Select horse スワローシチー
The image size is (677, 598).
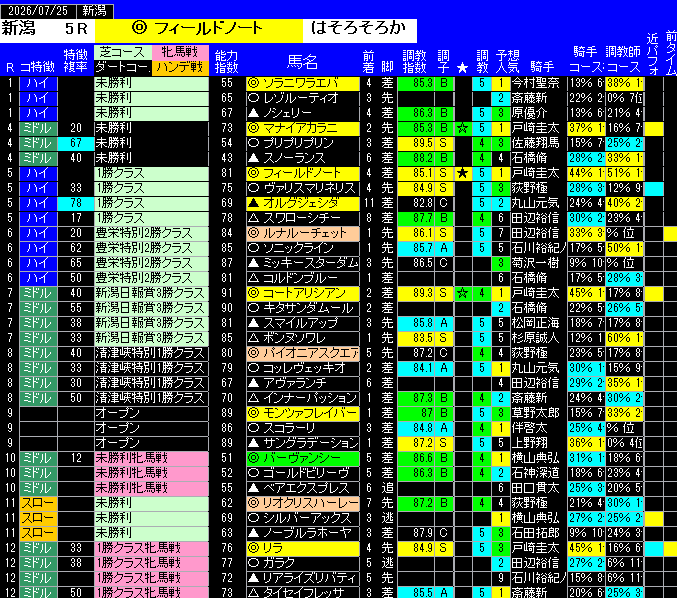(303, 218)
